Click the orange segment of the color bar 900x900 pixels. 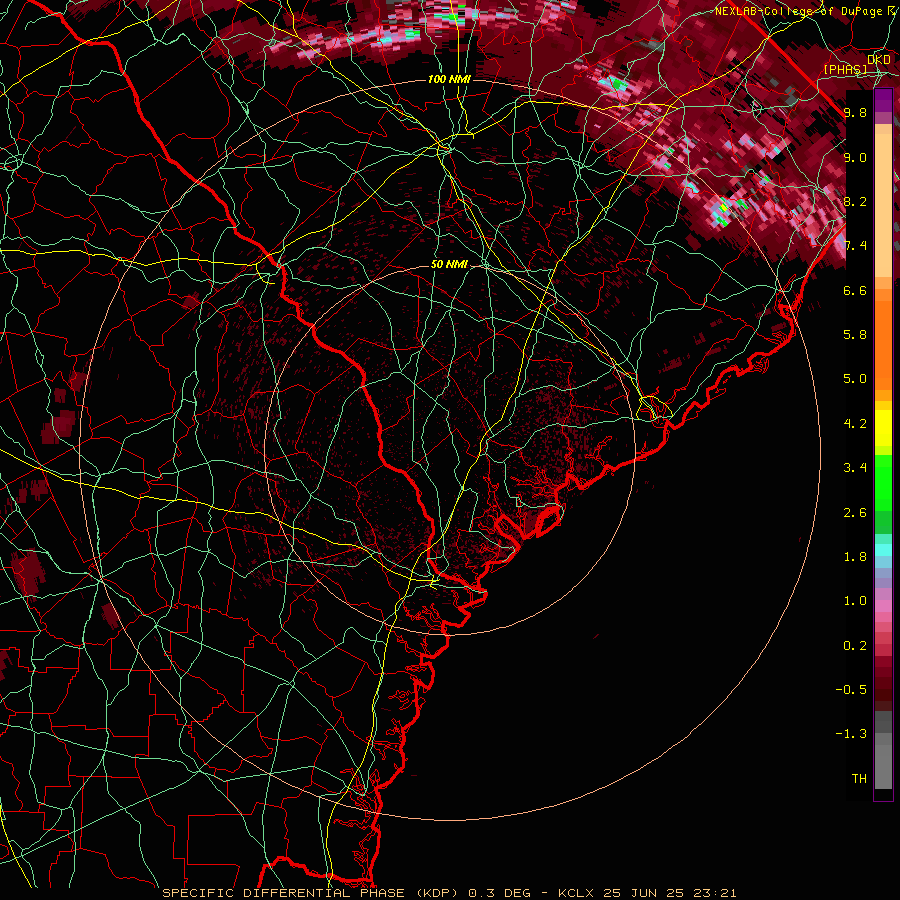coord(883,339)
